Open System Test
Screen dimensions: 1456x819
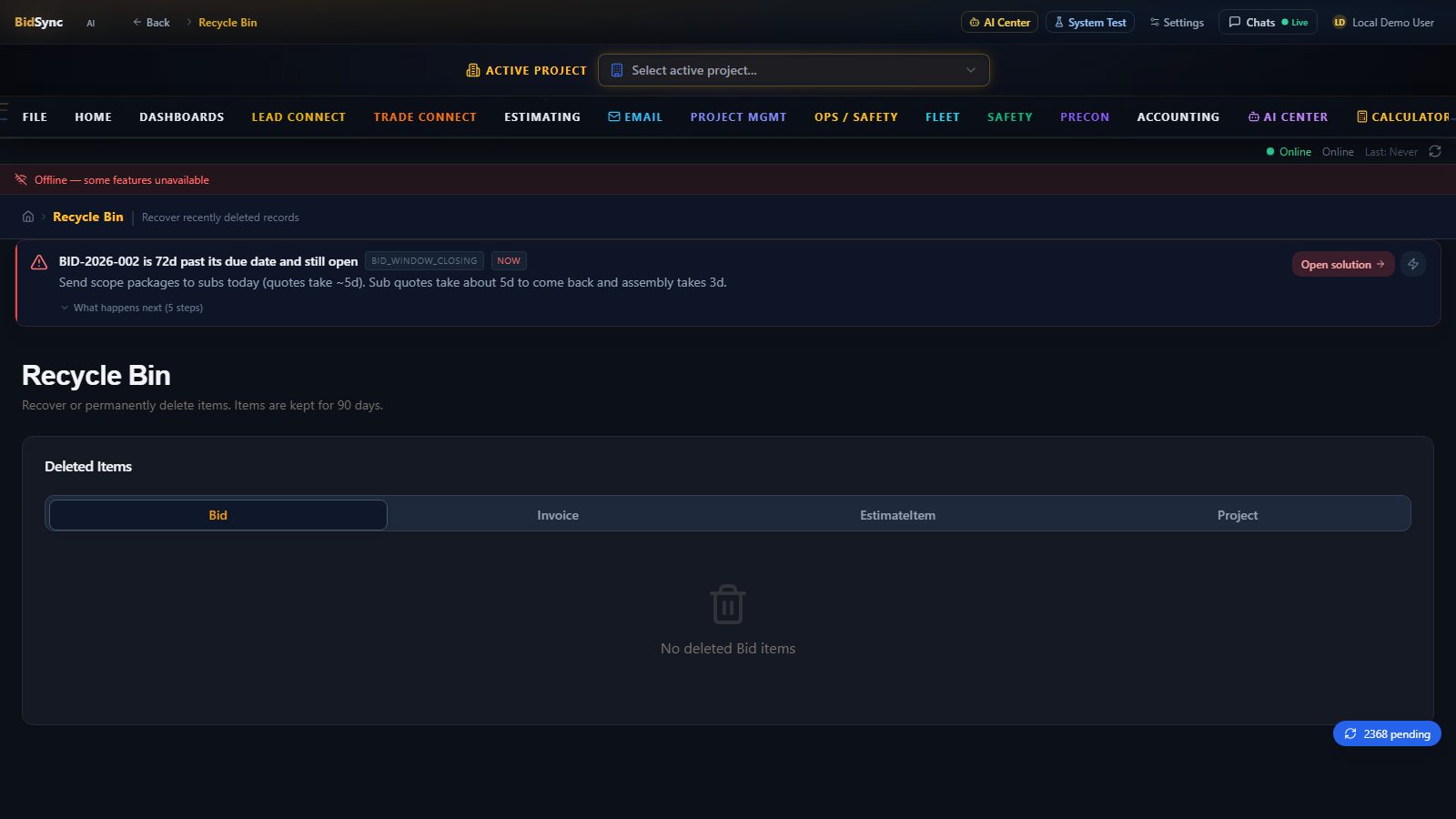1089,22
